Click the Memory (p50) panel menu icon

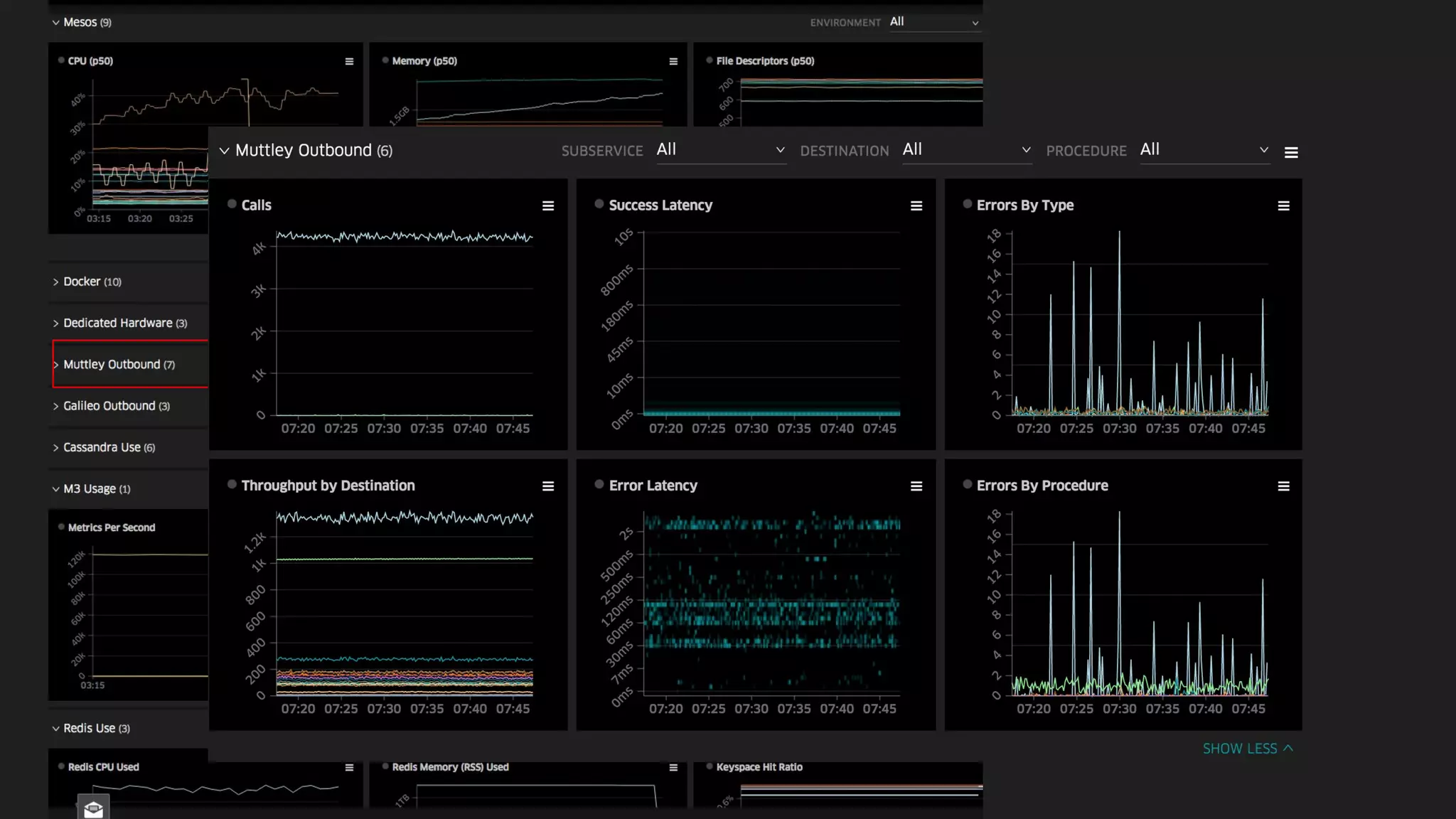coord(673,62)
